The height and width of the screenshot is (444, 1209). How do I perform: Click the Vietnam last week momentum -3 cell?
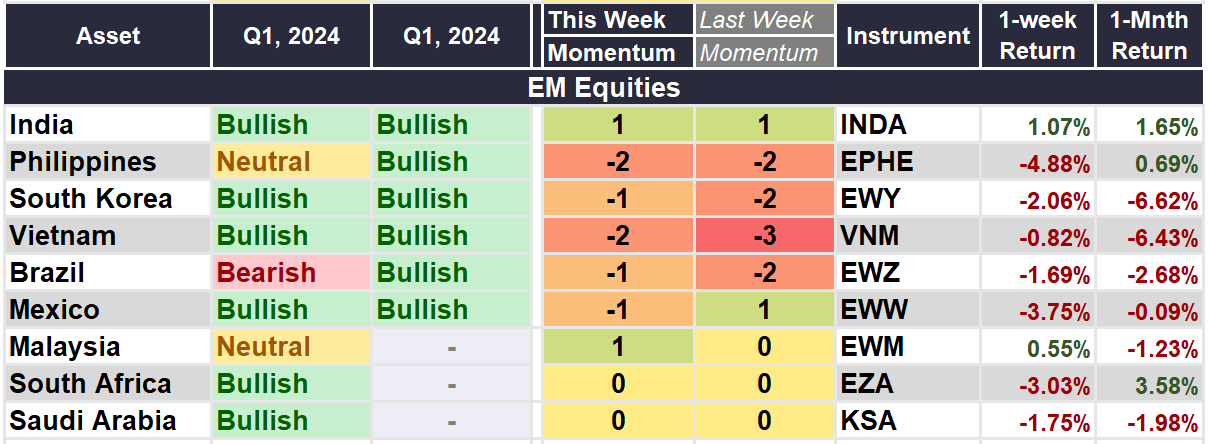[765, 236]
